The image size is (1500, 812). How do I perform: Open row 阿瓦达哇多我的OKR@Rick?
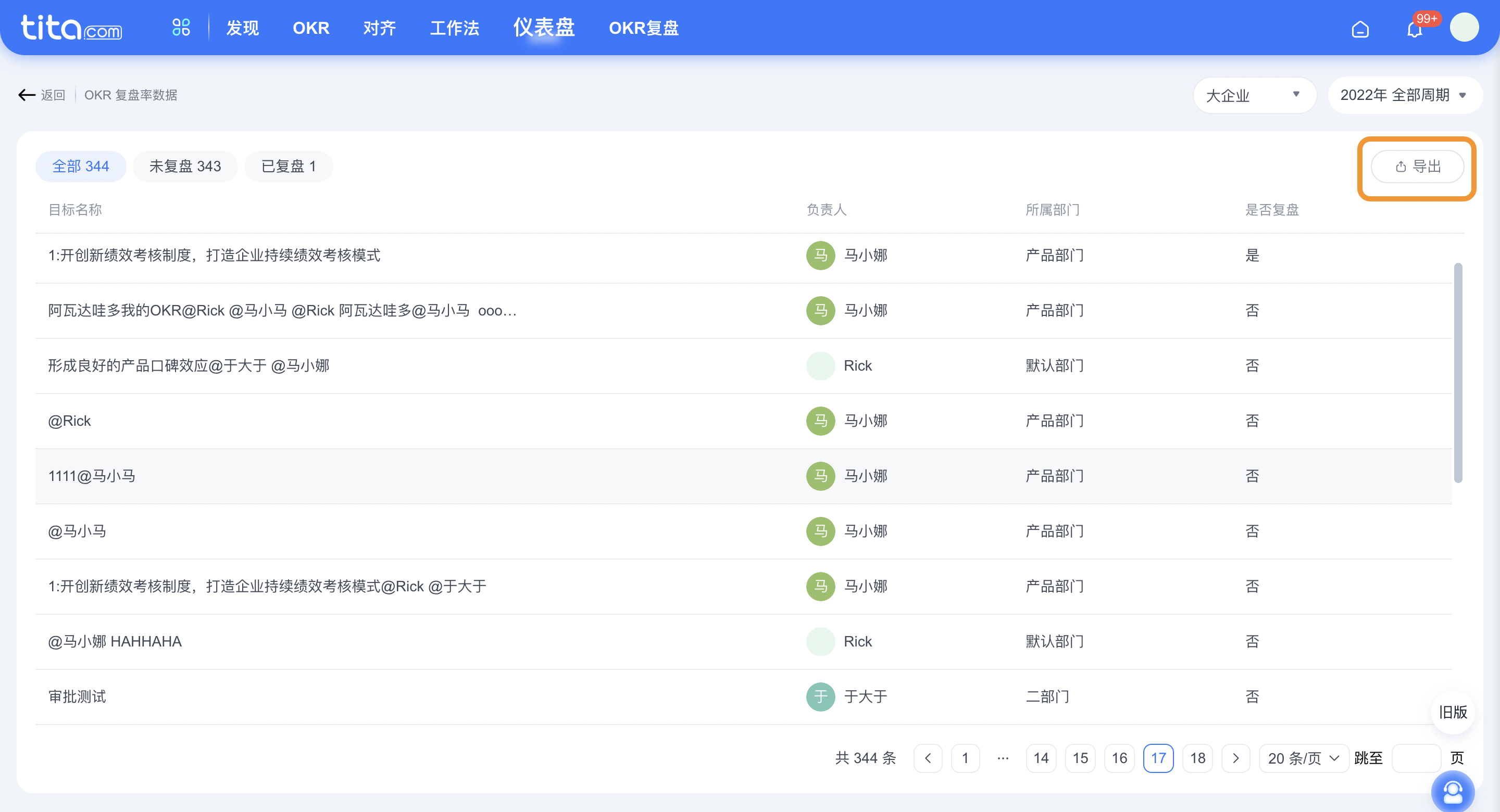pos(744,311)
